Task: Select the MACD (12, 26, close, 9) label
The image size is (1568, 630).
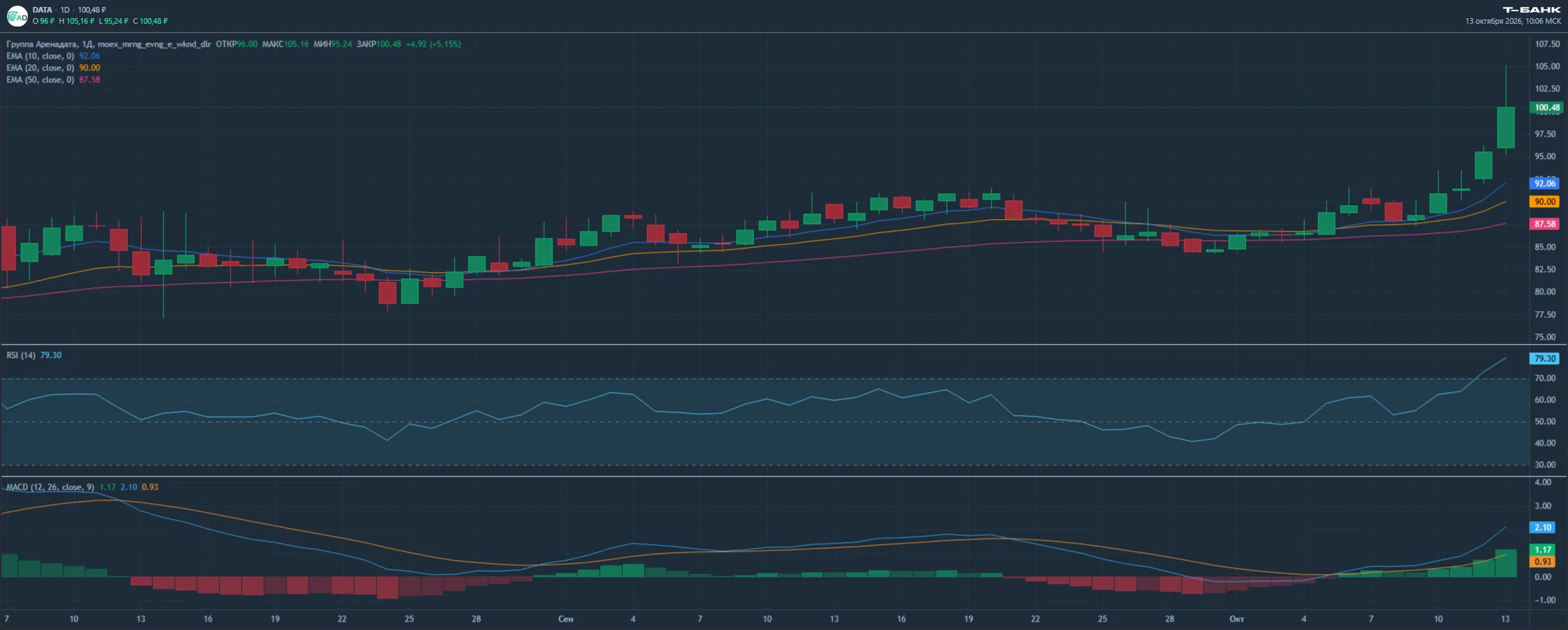Action: [50, 487]
